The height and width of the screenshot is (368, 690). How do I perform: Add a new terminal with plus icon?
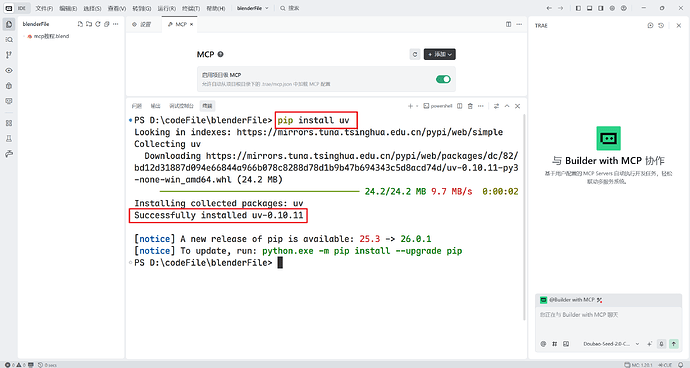coord(410,106)
